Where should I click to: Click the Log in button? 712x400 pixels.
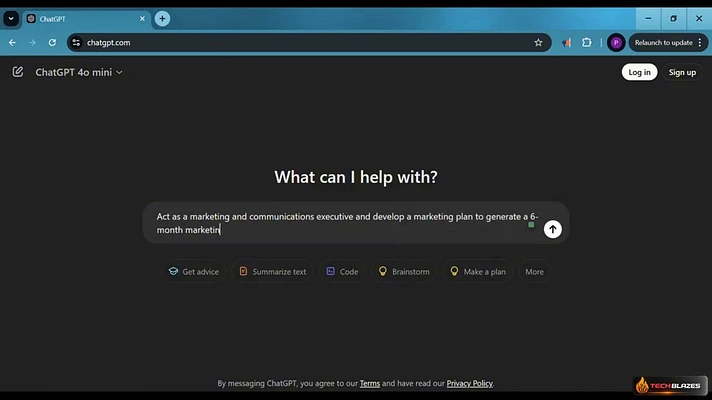639,72
